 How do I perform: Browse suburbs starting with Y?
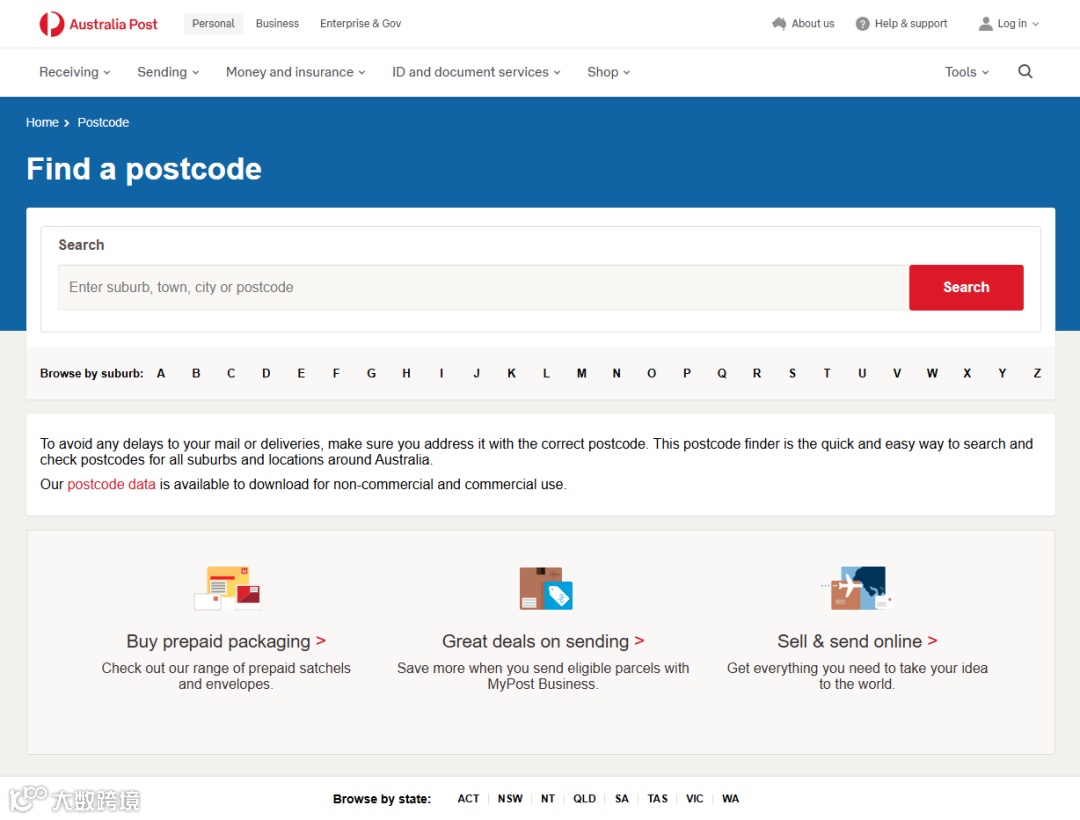coord(1002,373)
